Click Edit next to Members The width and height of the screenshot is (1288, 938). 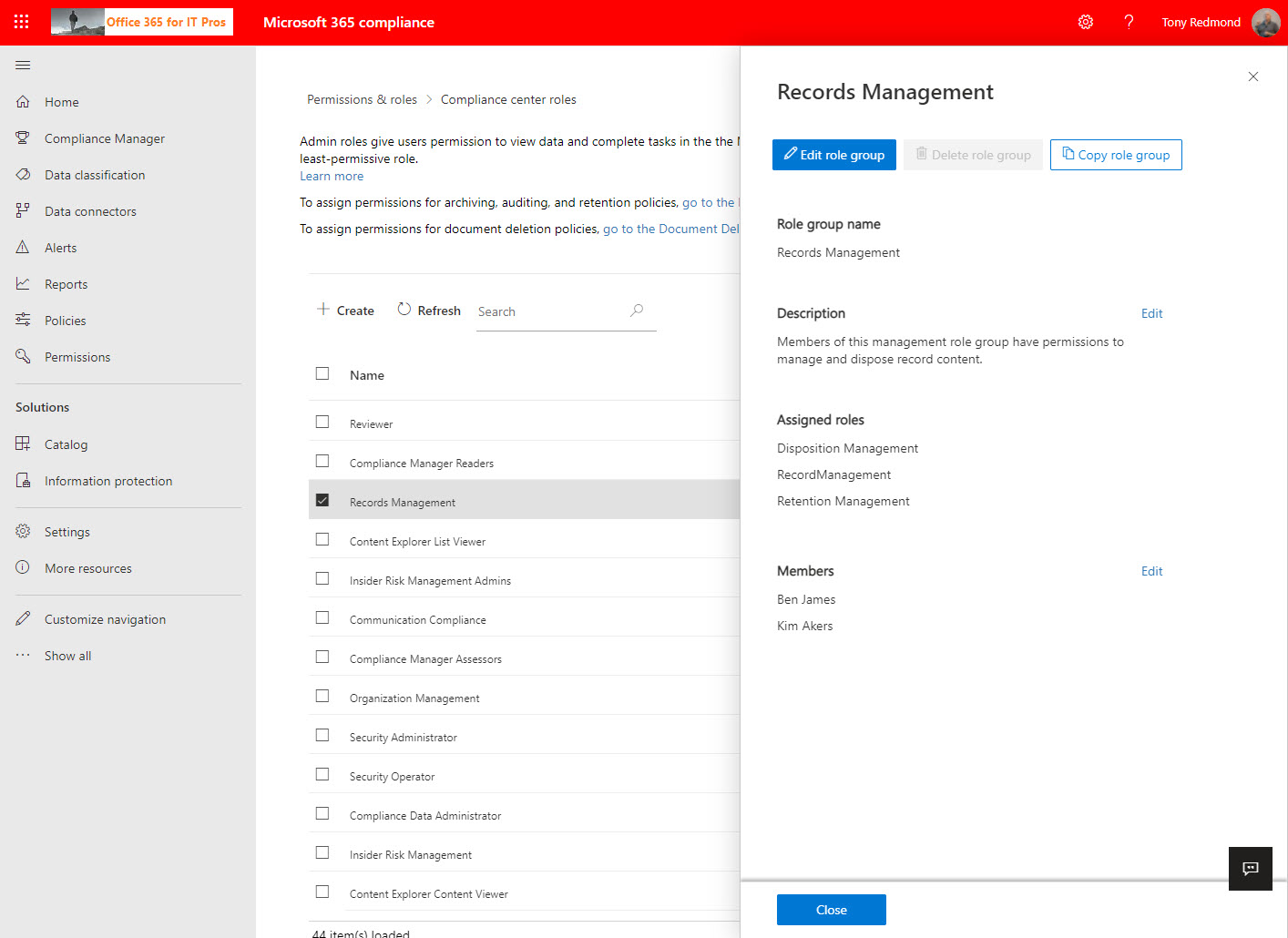tap(1151, 571)
